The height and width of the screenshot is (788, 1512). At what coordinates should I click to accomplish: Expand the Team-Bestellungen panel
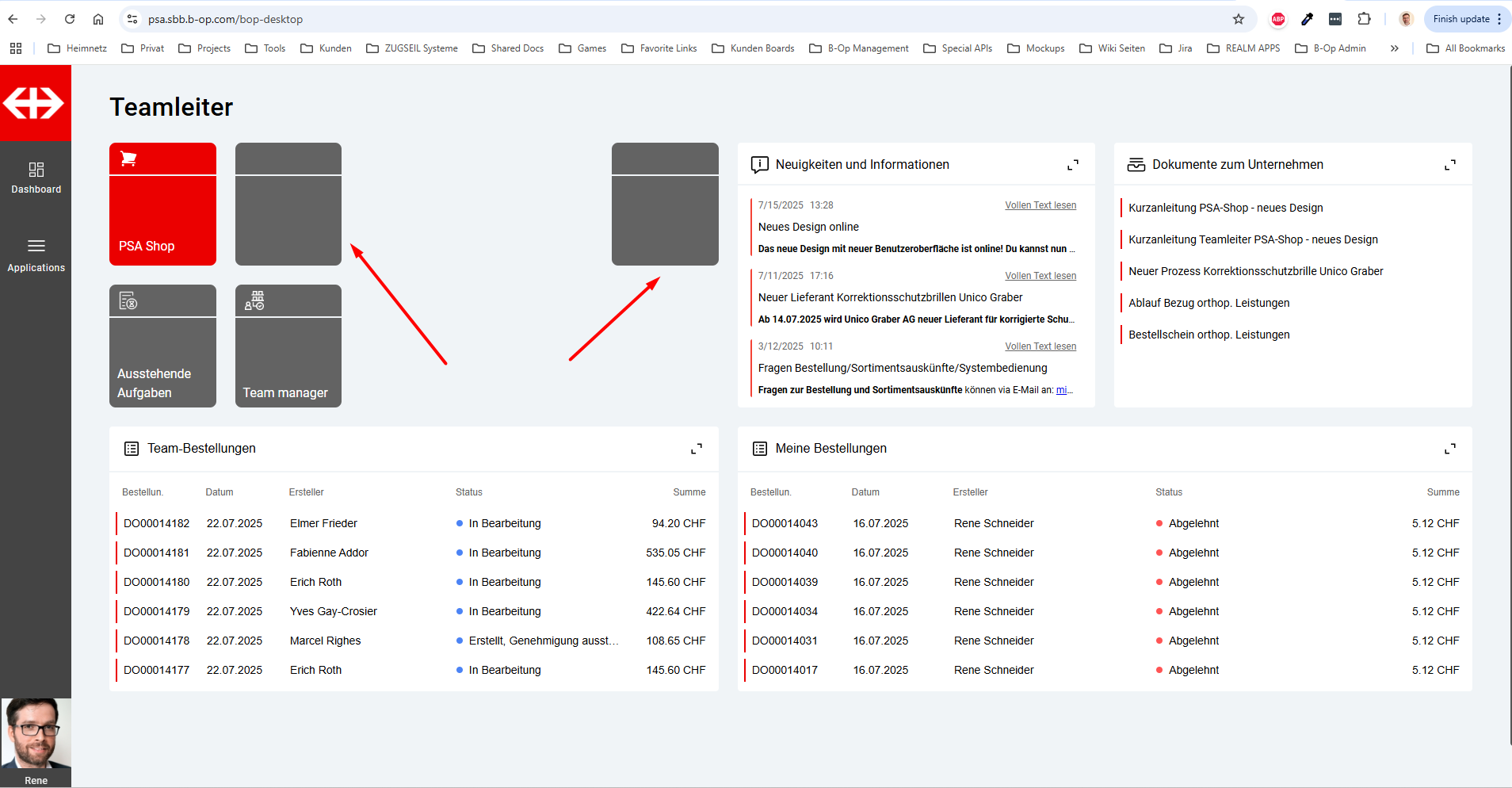point(696,449)
